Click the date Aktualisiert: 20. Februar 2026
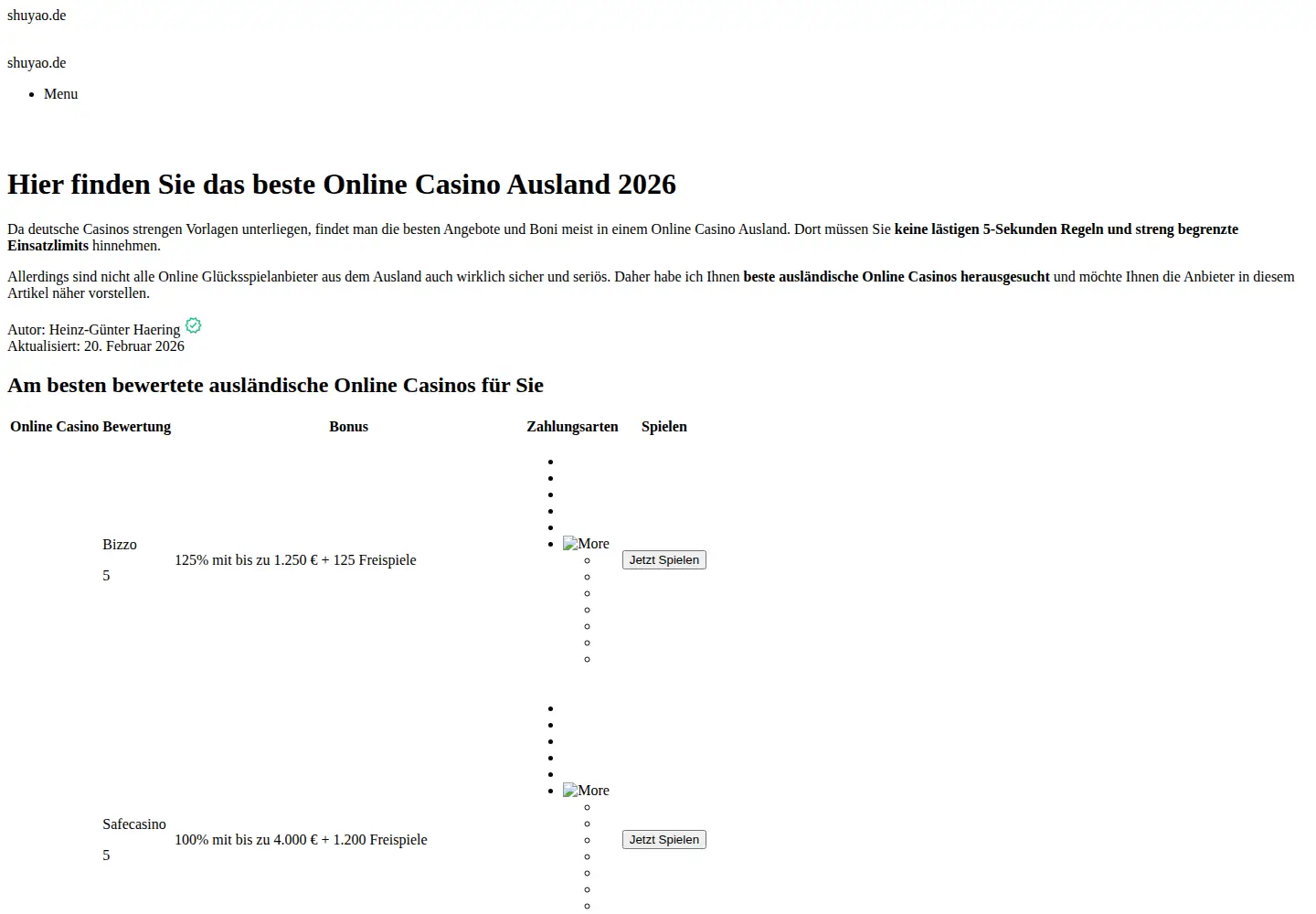The height and width of the screenshot is (914, 1316). point(96,346)
